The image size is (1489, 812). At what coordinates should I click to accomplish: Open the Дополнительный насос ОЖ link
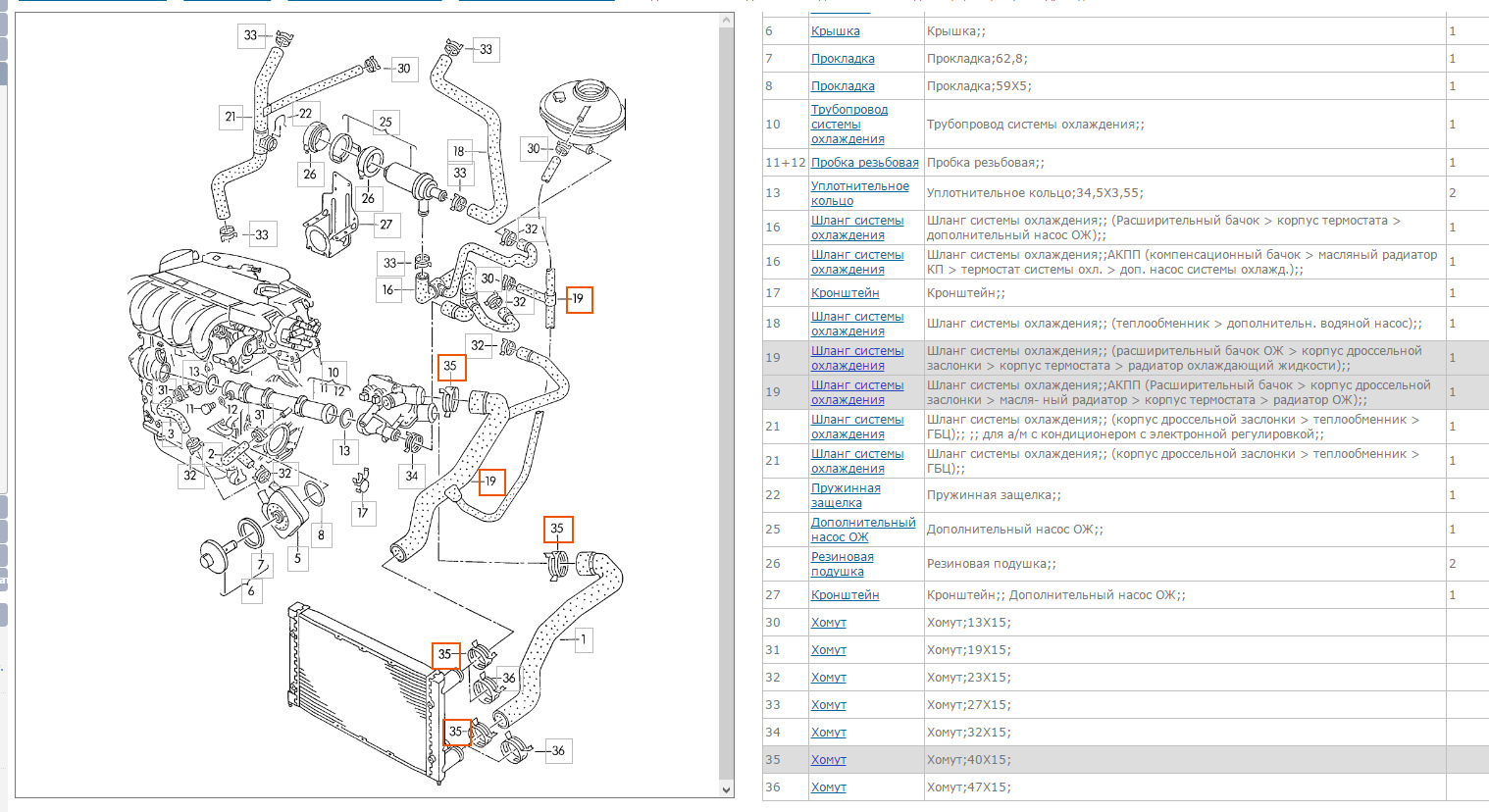(863, 530)
